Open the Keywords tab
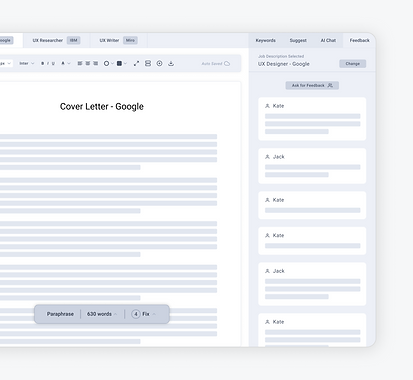 point(266,40)
